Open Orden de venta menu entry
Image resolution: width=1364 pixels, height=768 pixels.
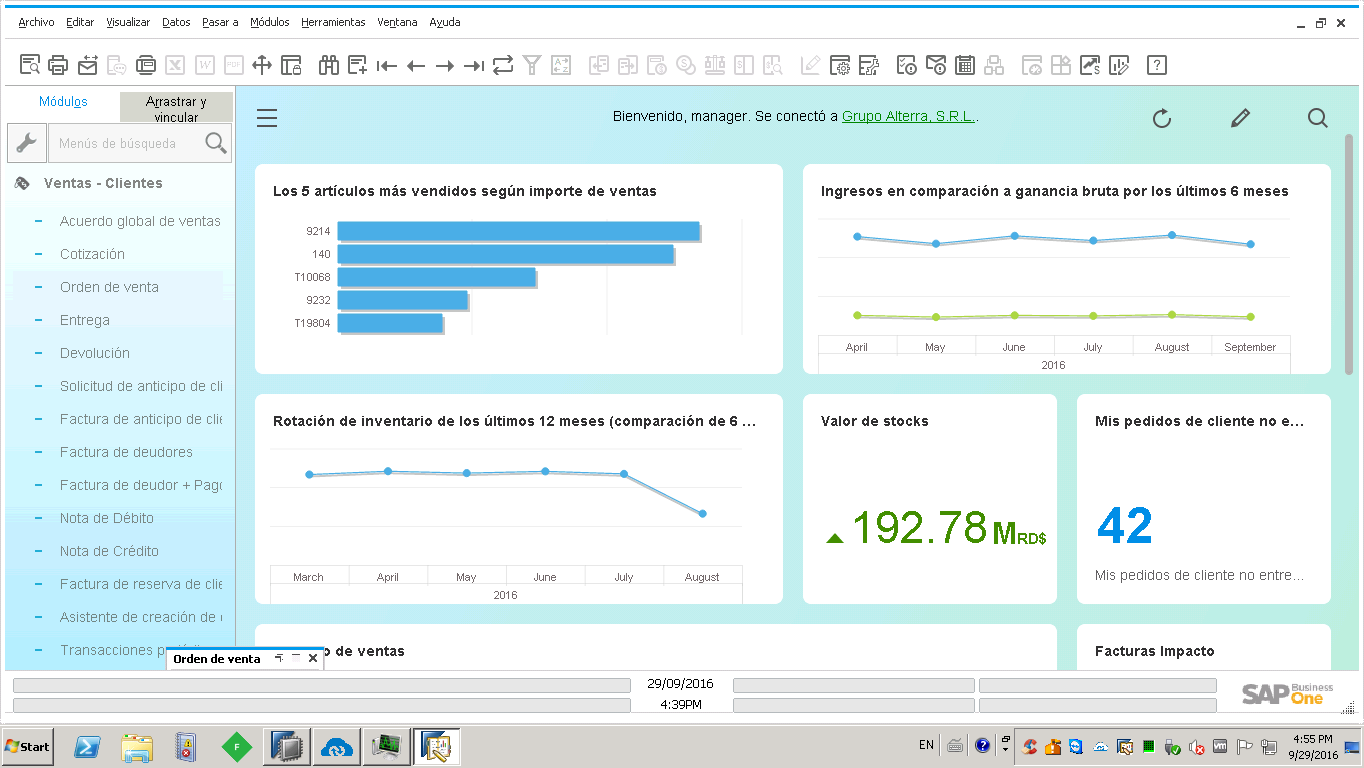109,287
